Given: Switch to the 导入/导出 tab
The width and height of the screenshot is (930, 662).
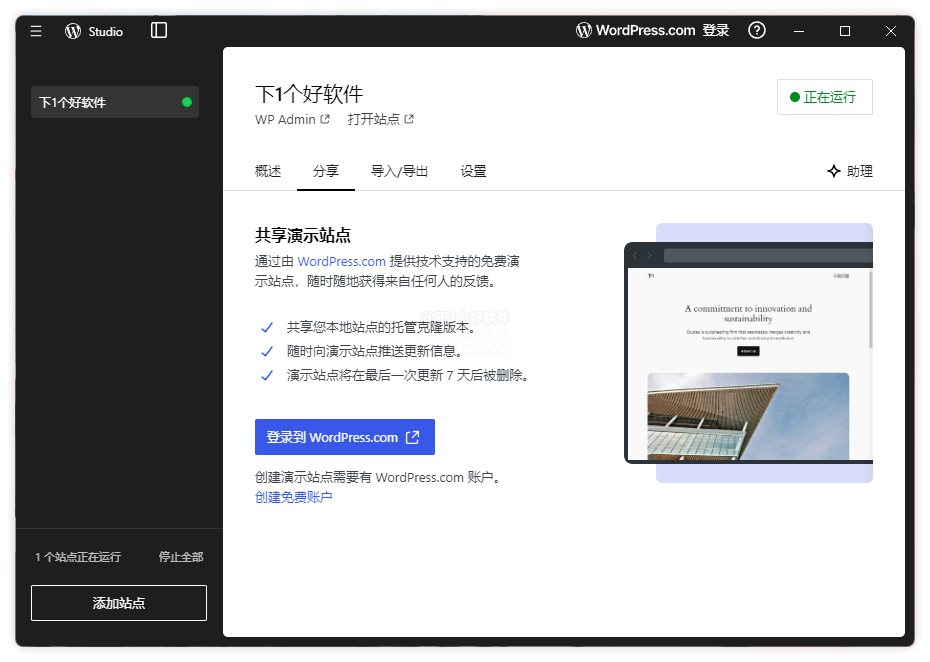Looking at the screenshot, I should (399, 171).
